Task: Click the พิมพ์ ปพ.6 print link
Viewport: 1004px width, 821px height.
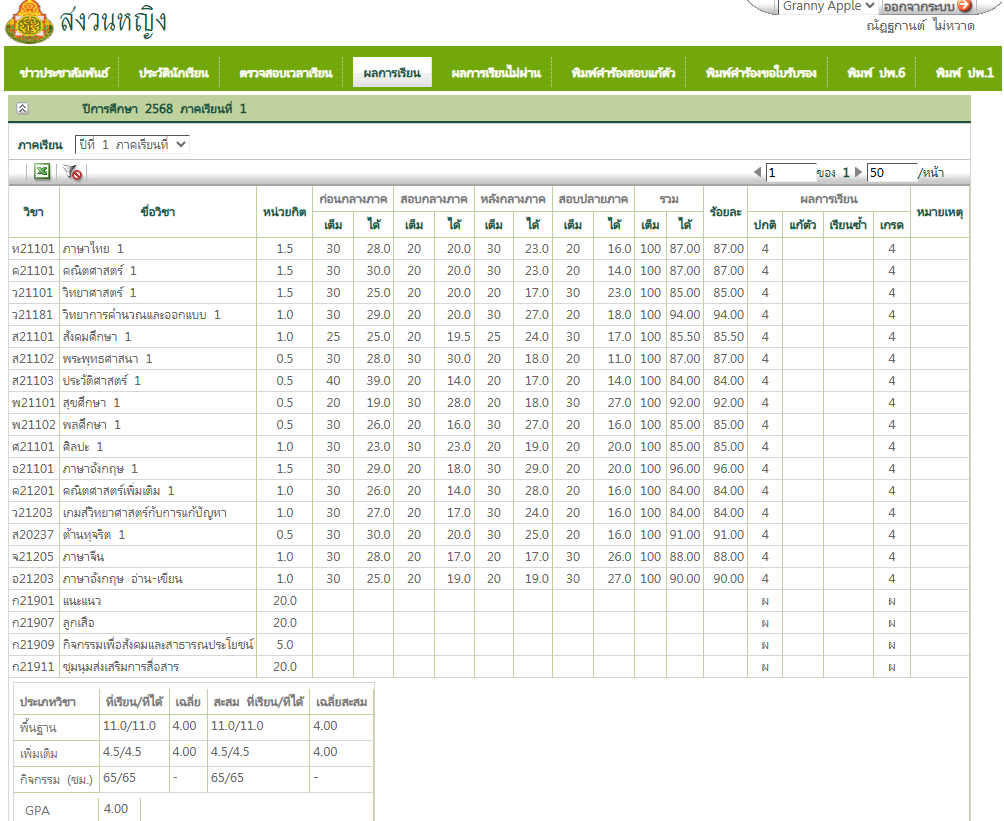Action: (876, 73)
